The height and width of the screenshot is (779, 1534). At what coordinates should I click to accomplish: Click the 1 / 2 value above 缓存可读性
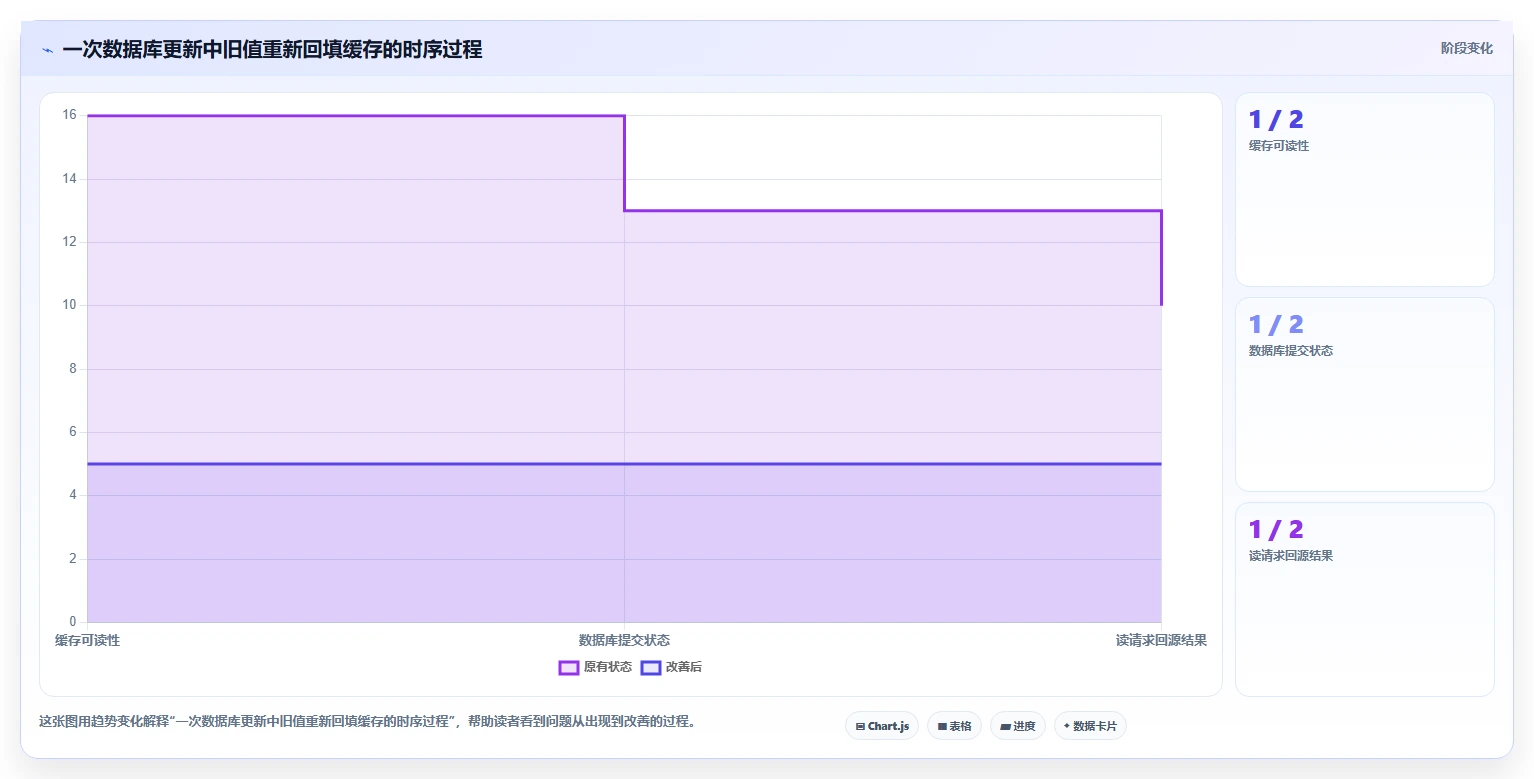point(1276,120)
